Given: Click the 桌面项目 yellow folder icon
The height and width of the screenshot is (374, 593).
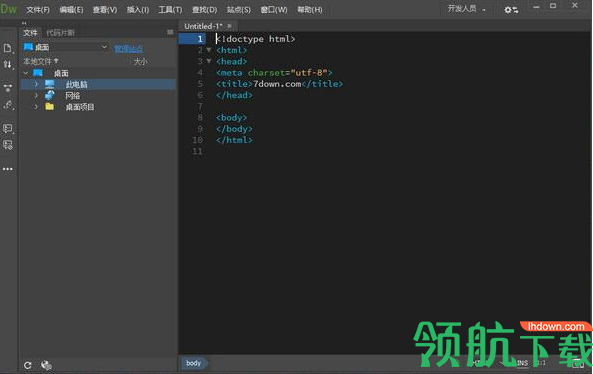Looking at the screenshot, I should pyautogui.click(x=50, y=107).
